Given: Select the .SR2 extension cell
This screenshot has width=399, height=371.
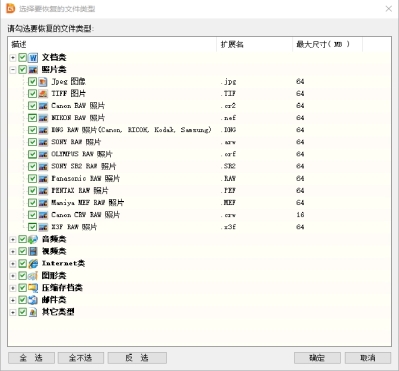Looking at the screenshot, I should pos(229,166).
